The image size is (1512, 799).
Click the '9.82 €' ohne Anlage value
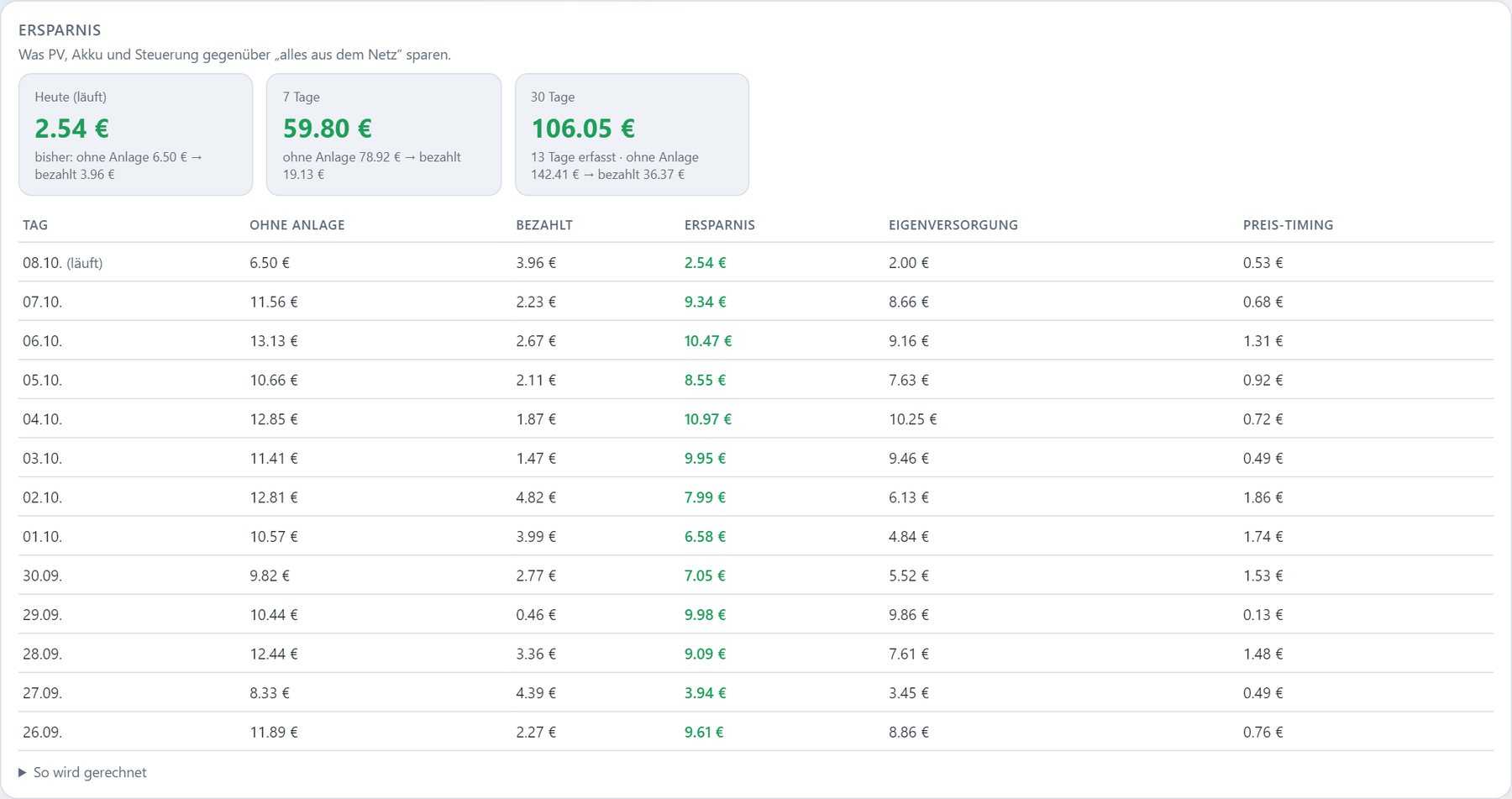point(270,576)
